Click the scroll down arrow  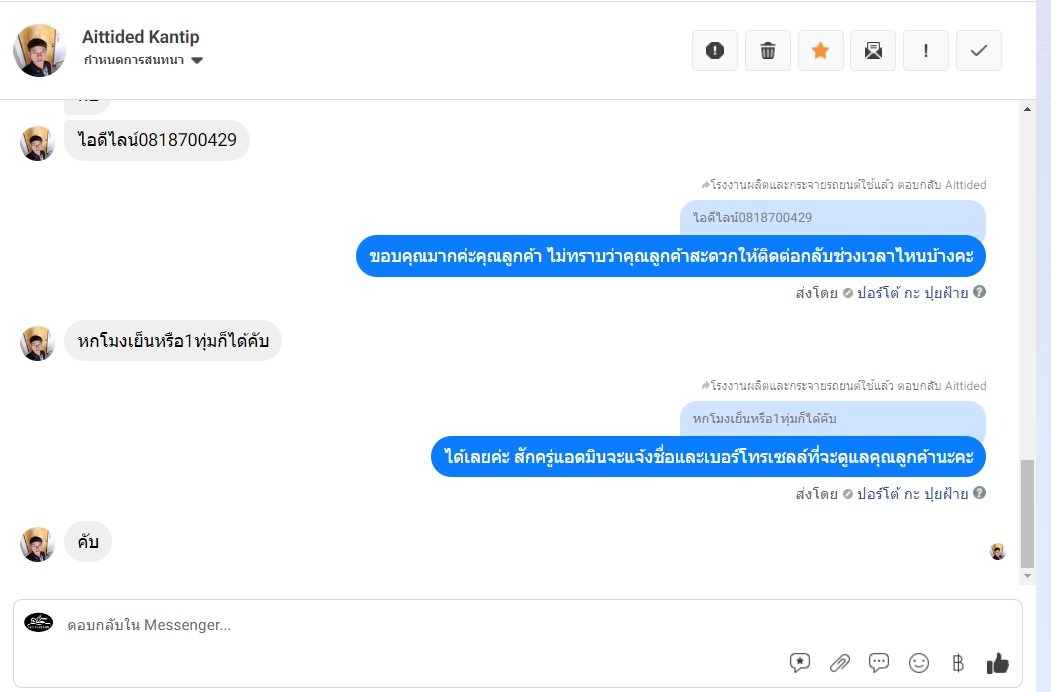point(1028,576)
